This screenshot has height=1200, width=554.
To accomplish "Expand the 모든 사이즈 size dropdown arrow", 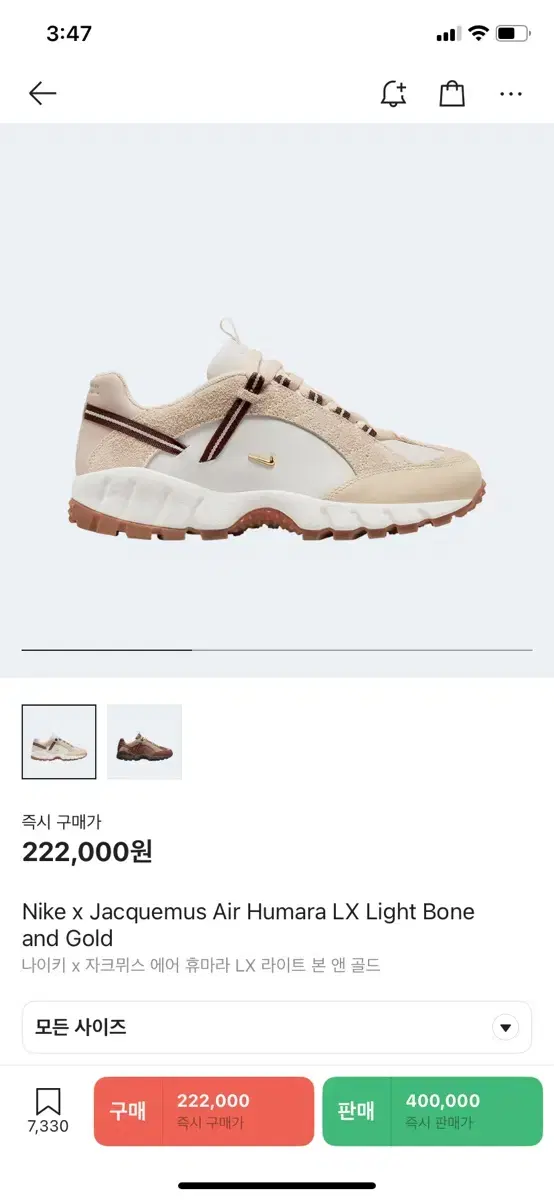I will point(506,1027).
